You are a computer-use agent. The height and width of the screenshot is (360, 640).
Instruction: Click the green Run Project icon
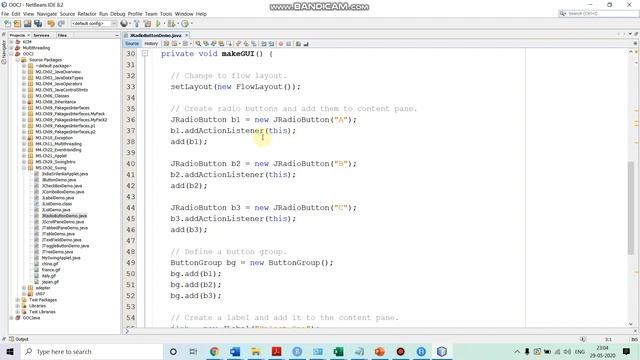click(158, 24)
